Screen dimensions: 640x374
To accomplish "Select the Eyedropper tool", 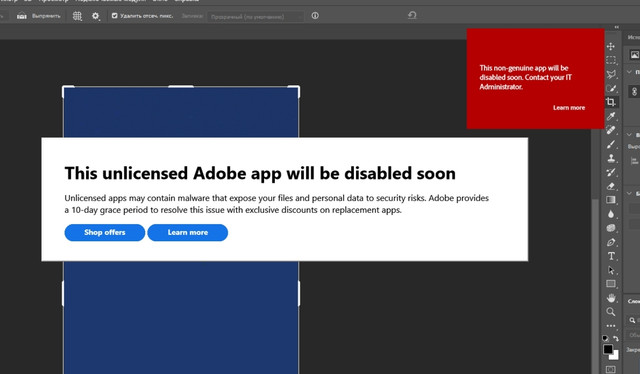I will pyautogui.click(x=611, y=116).
